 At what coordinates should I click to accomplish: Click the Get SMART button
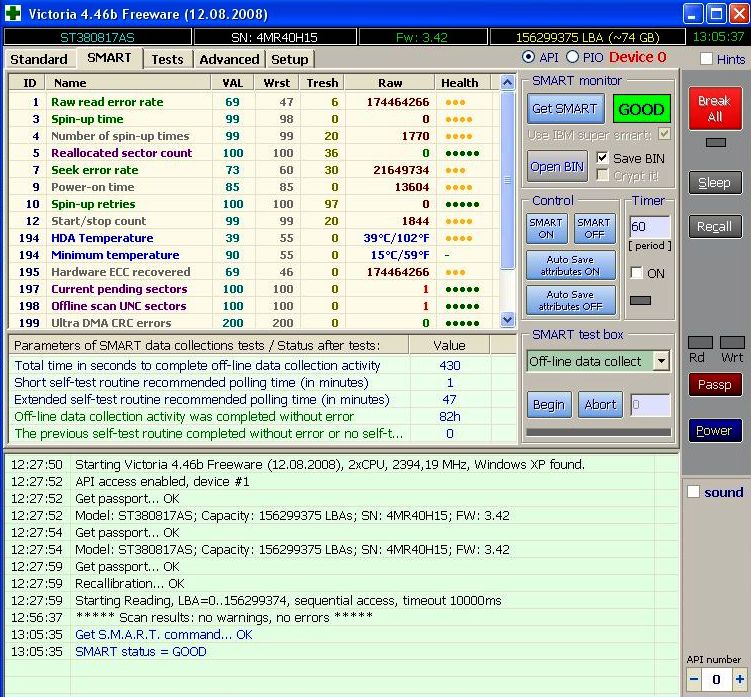pyautogui.click(x=565, y=109)
